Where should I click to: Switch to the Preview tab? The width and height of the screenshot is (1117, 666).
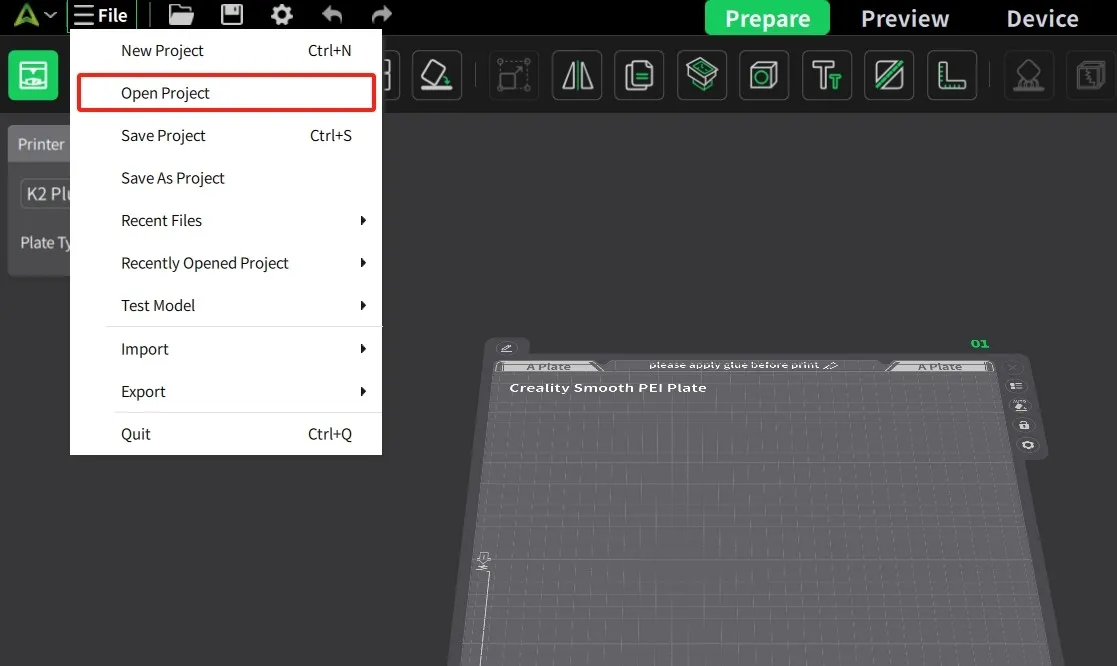pyautogui.click(x=904, y=18)
